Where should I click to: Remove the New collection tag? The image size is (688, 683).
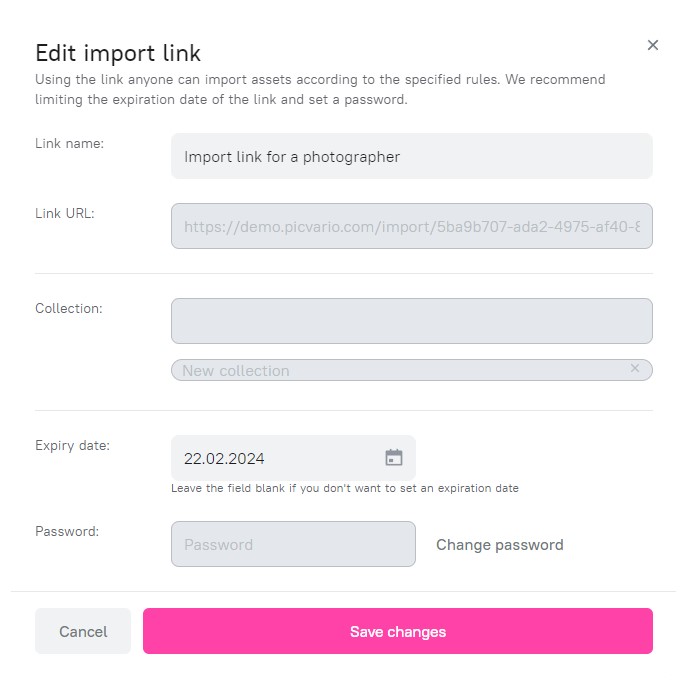click(x=634, y=368)
